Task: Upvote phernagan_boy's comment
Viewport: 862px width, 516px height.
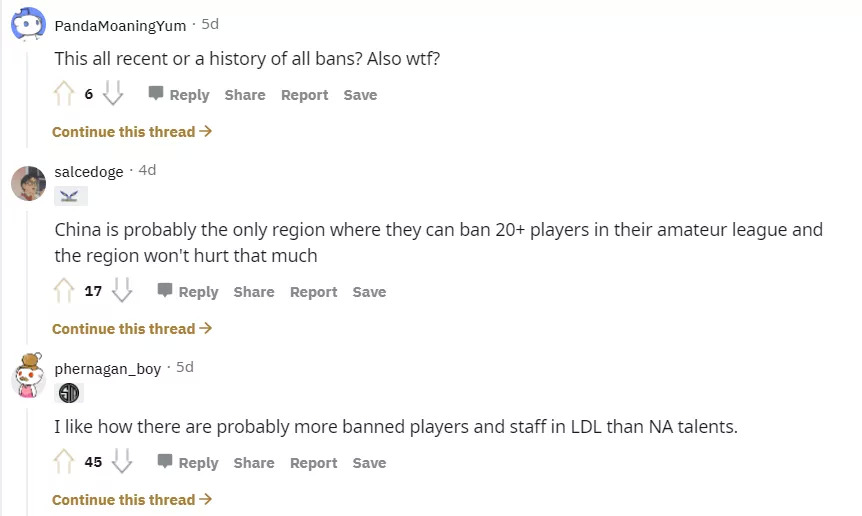Action: pyautogui.click(x=64, y=462)
